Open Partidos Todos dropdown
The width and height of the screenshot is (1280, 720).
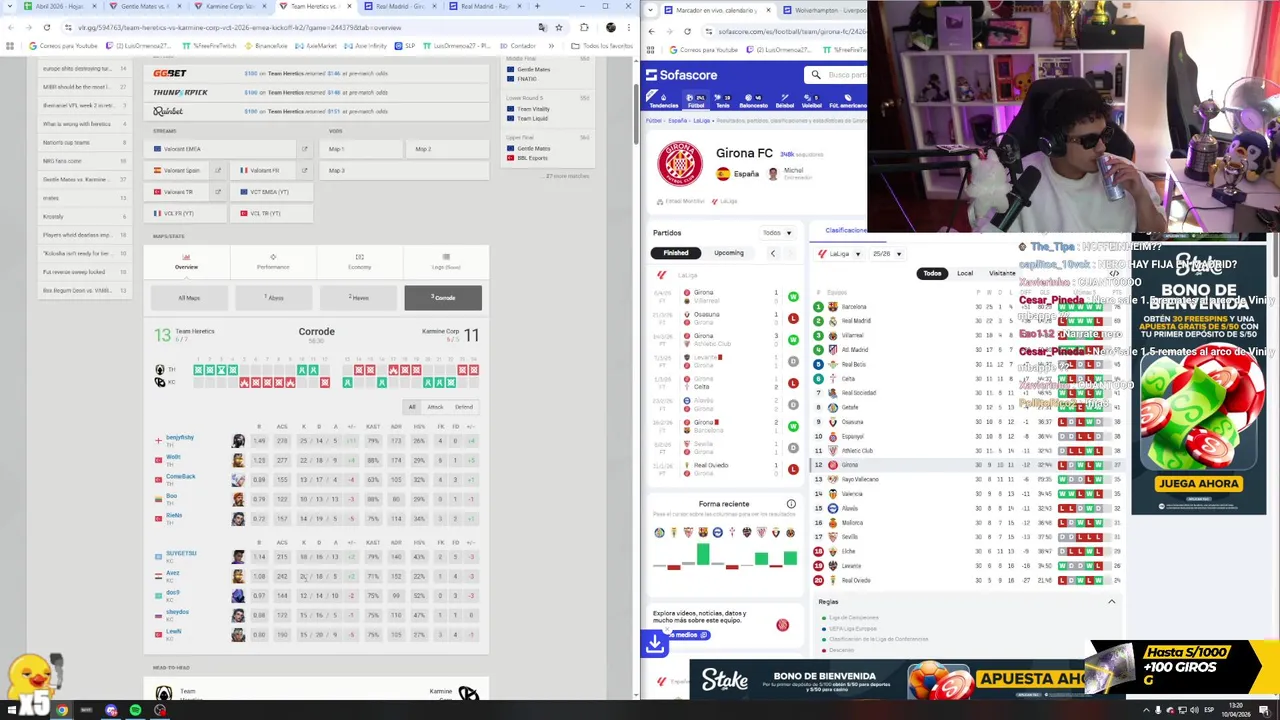tap(777, 233)
